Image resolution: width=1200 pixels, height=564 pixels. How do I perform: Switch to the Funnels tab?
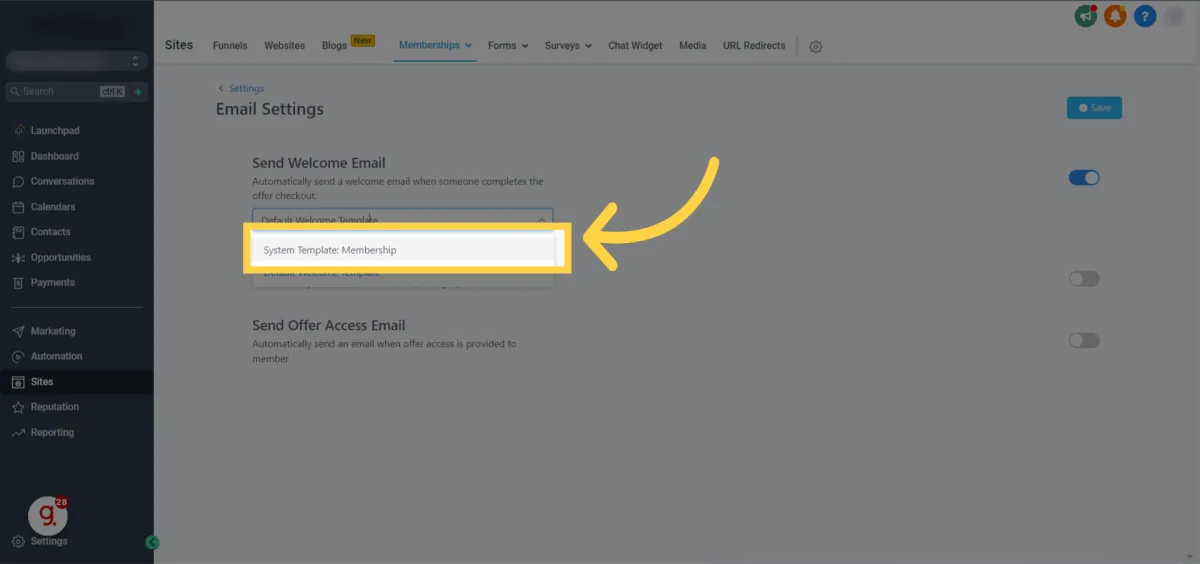click(x=230, y=46)
